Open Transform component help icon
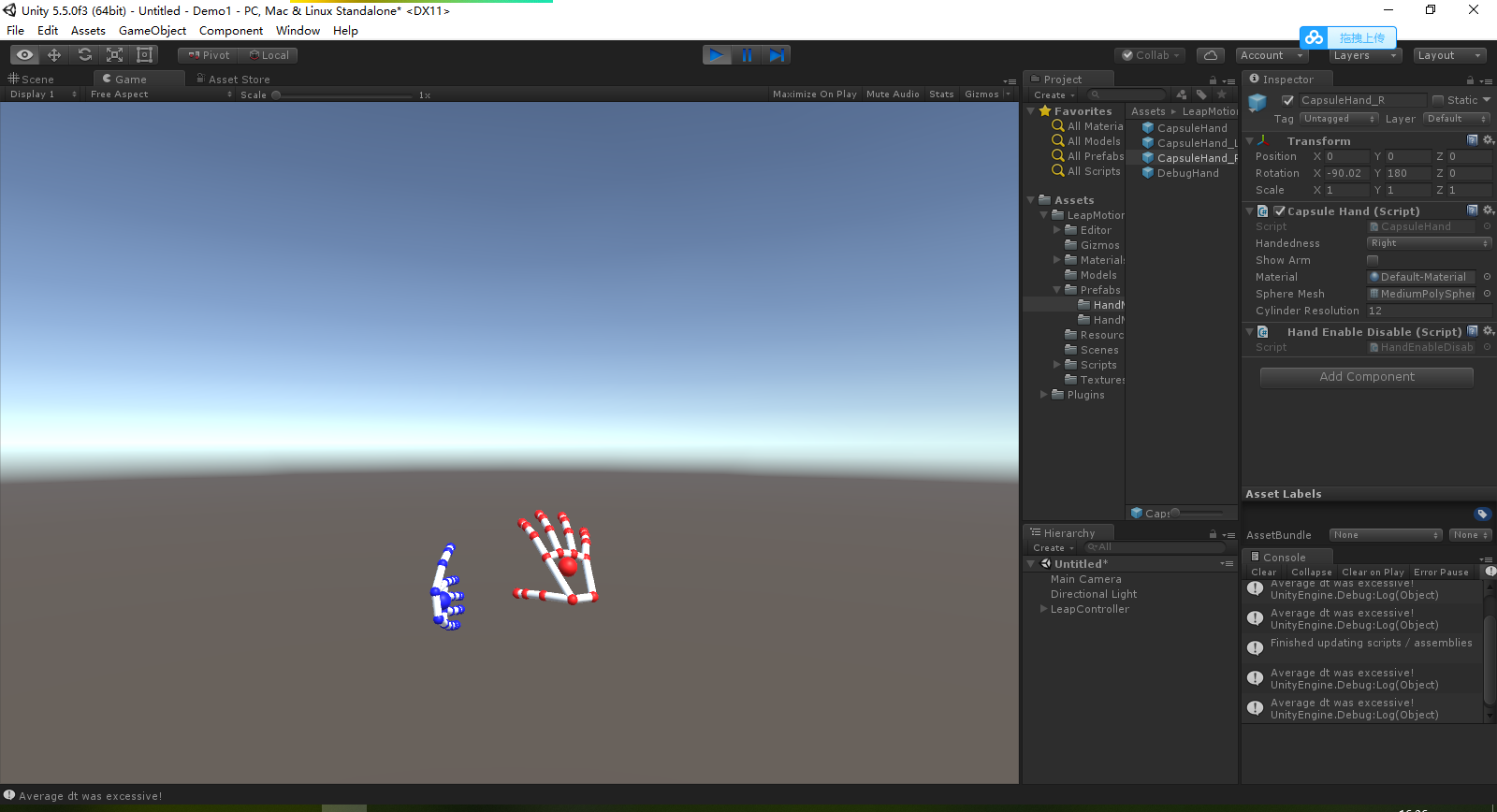Image resolution: width=1497 pixels, height=812 pixels. [x=1472, y=140]
